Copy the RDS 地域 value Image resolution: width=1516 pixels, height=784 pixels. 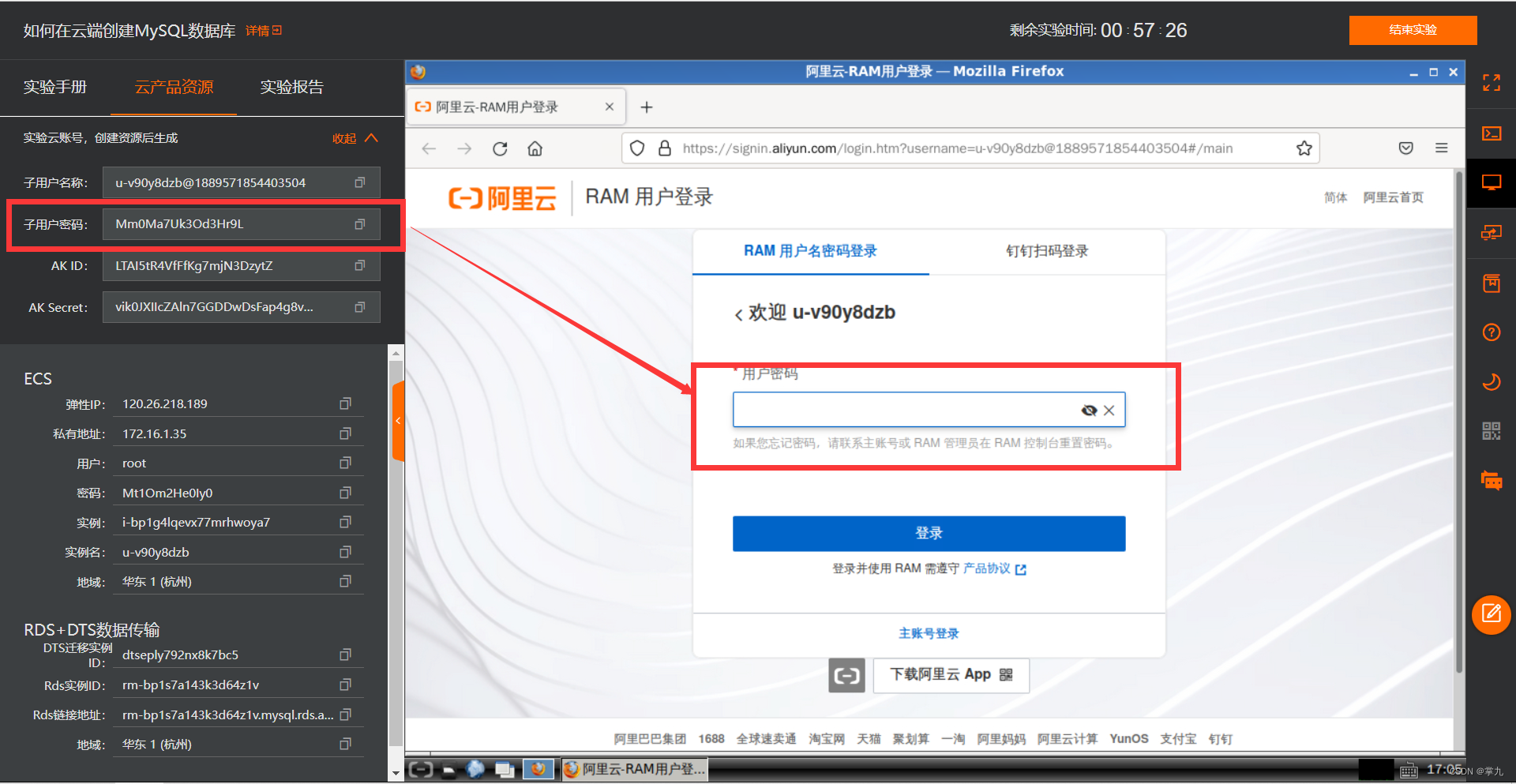345,744
